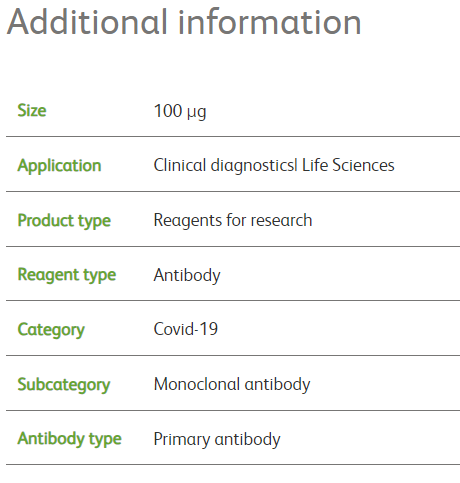Screen dimensions: 460x483
Task: Click the word Monoclonal in Subcategory row
Action: point(197,385)
